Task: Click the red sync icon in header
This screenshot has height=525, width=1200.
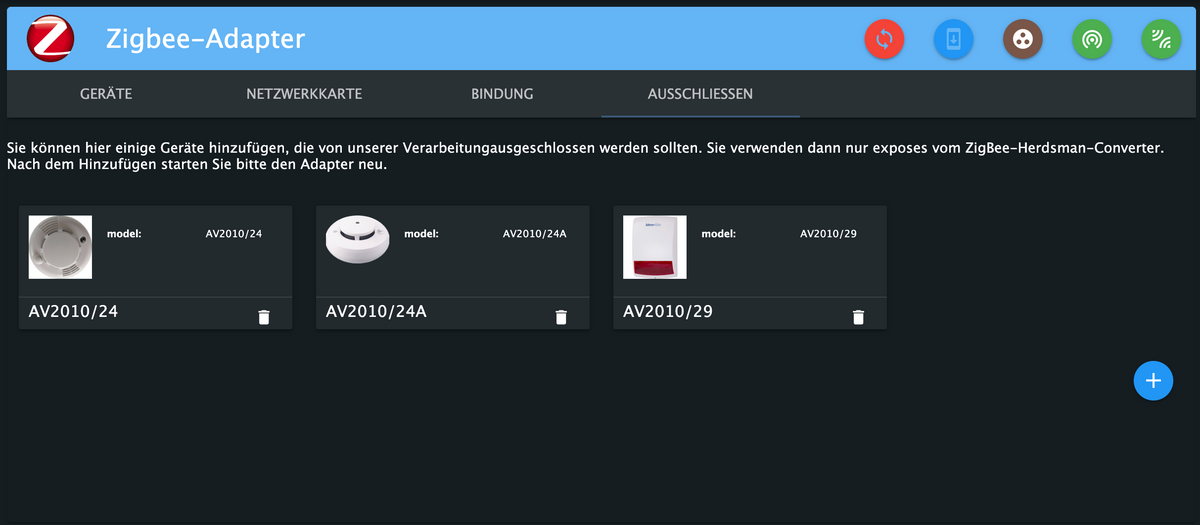Action: 884,40
